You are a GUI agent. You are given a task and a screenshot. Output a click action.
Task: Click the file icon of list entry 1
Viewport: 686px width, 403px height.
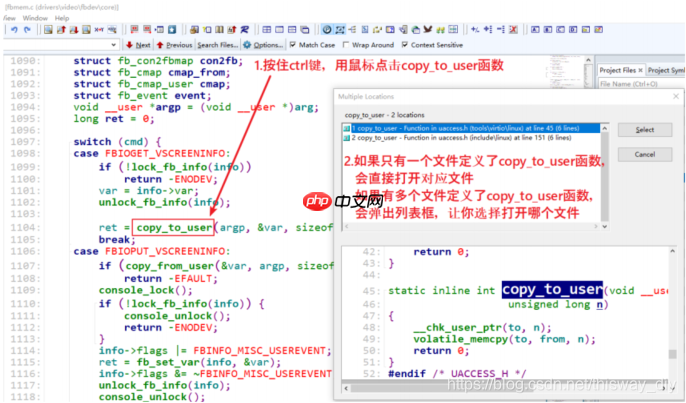[346, 128]
